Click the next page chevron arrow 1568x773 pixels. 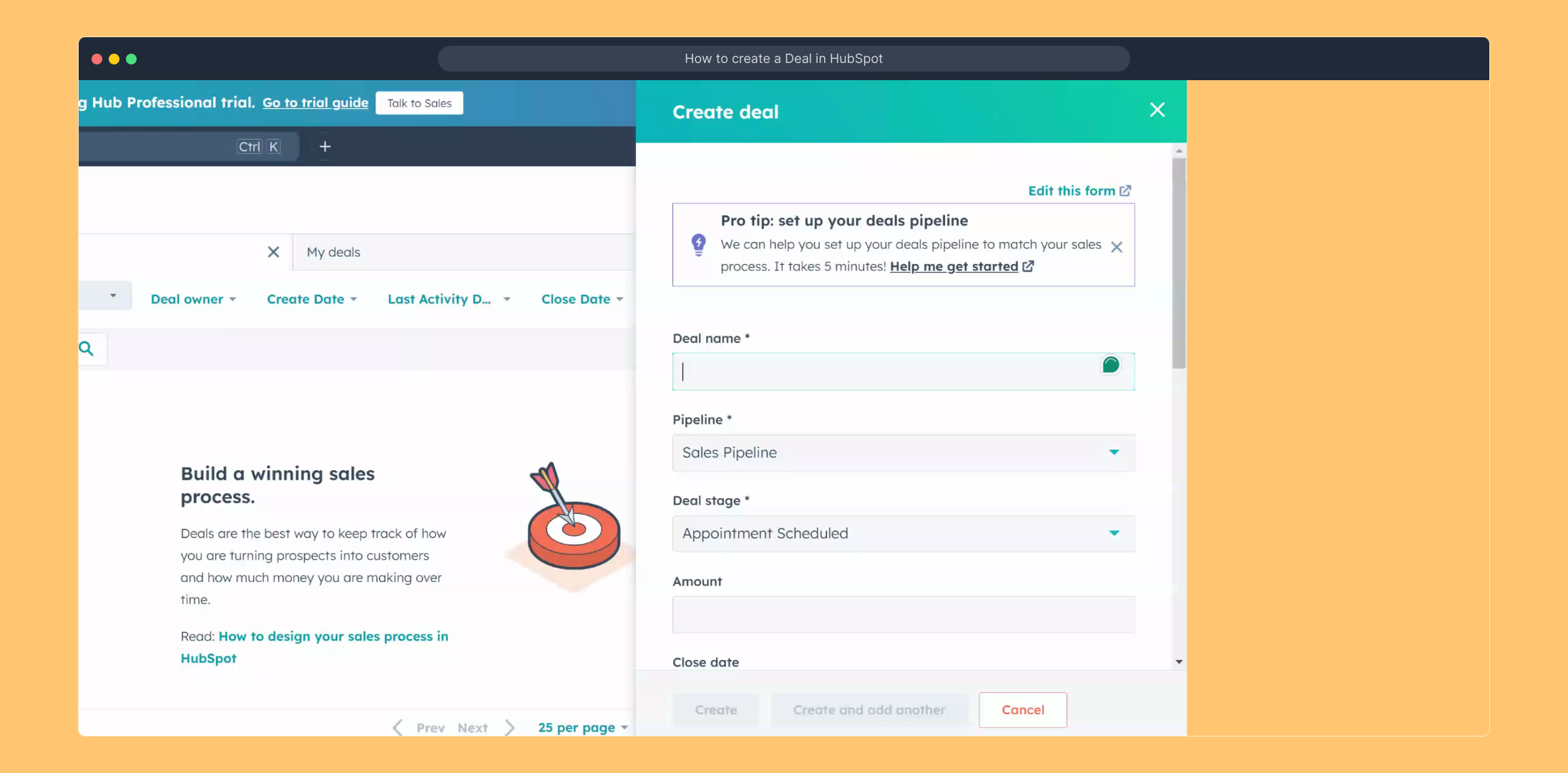[x=509, y=727]
